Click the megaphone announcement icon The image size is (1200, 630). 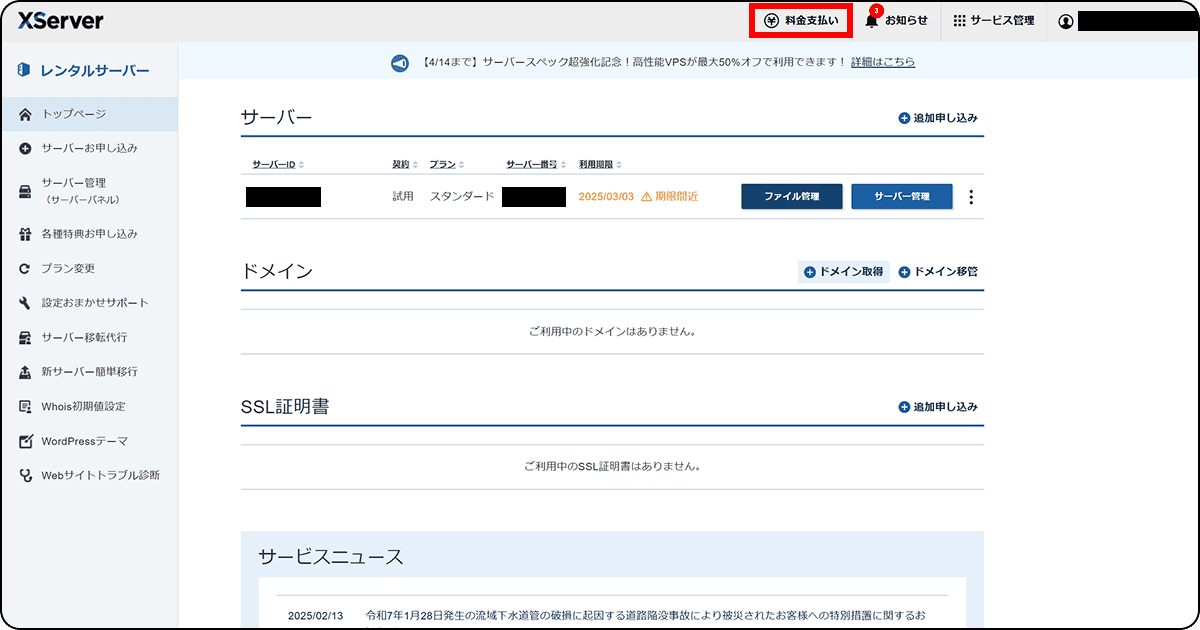tap(400, 63)
